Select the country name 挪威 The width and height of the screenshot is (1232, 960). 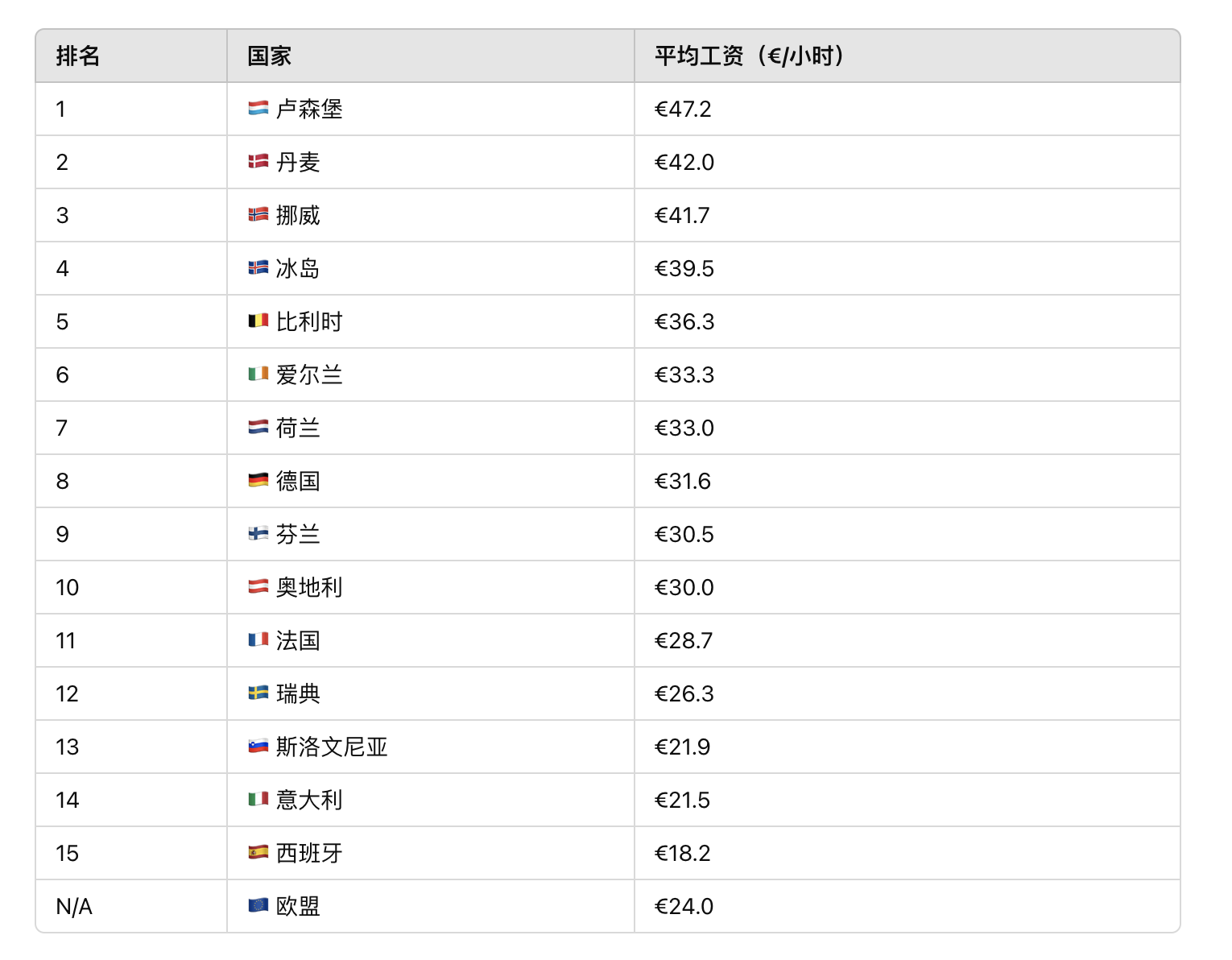[298, 215]
